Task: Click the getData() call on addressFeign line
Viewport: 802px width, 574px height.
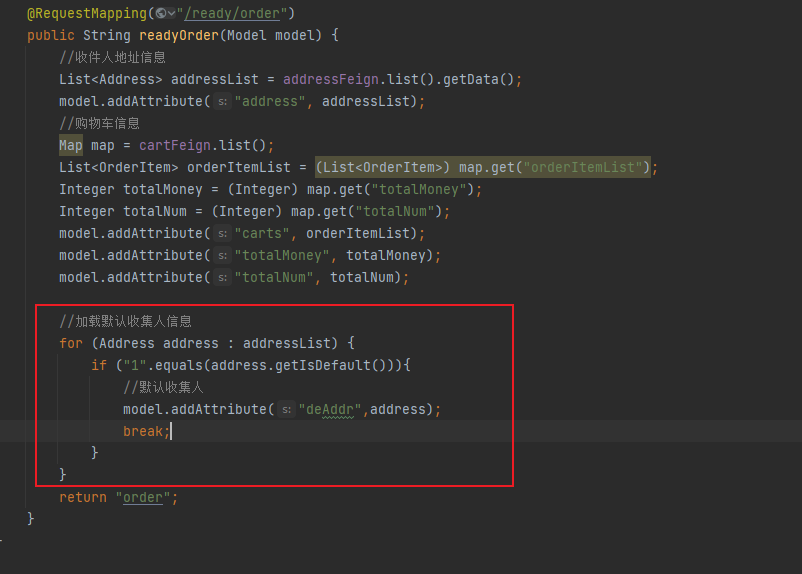Action: pos(478,79)
